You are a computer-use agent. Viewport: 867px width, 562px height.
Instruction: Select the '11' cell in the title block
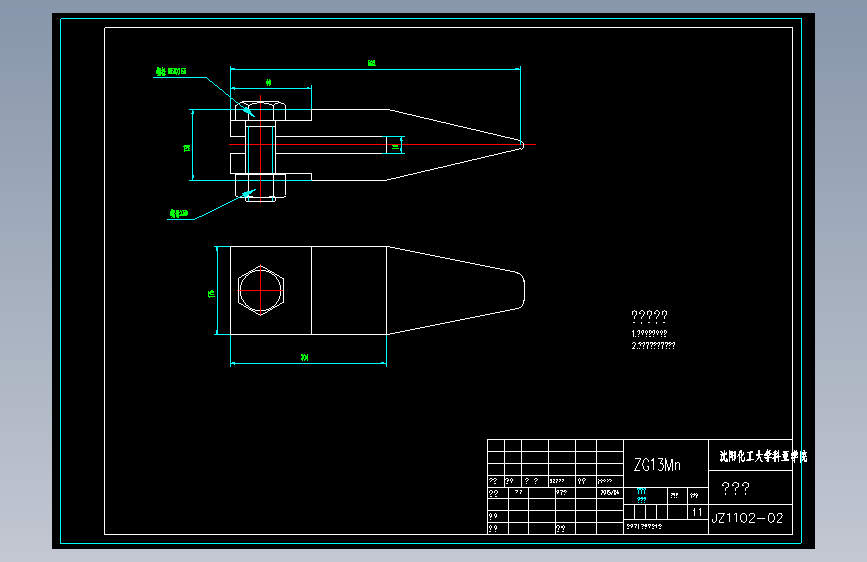click(697, 512)
